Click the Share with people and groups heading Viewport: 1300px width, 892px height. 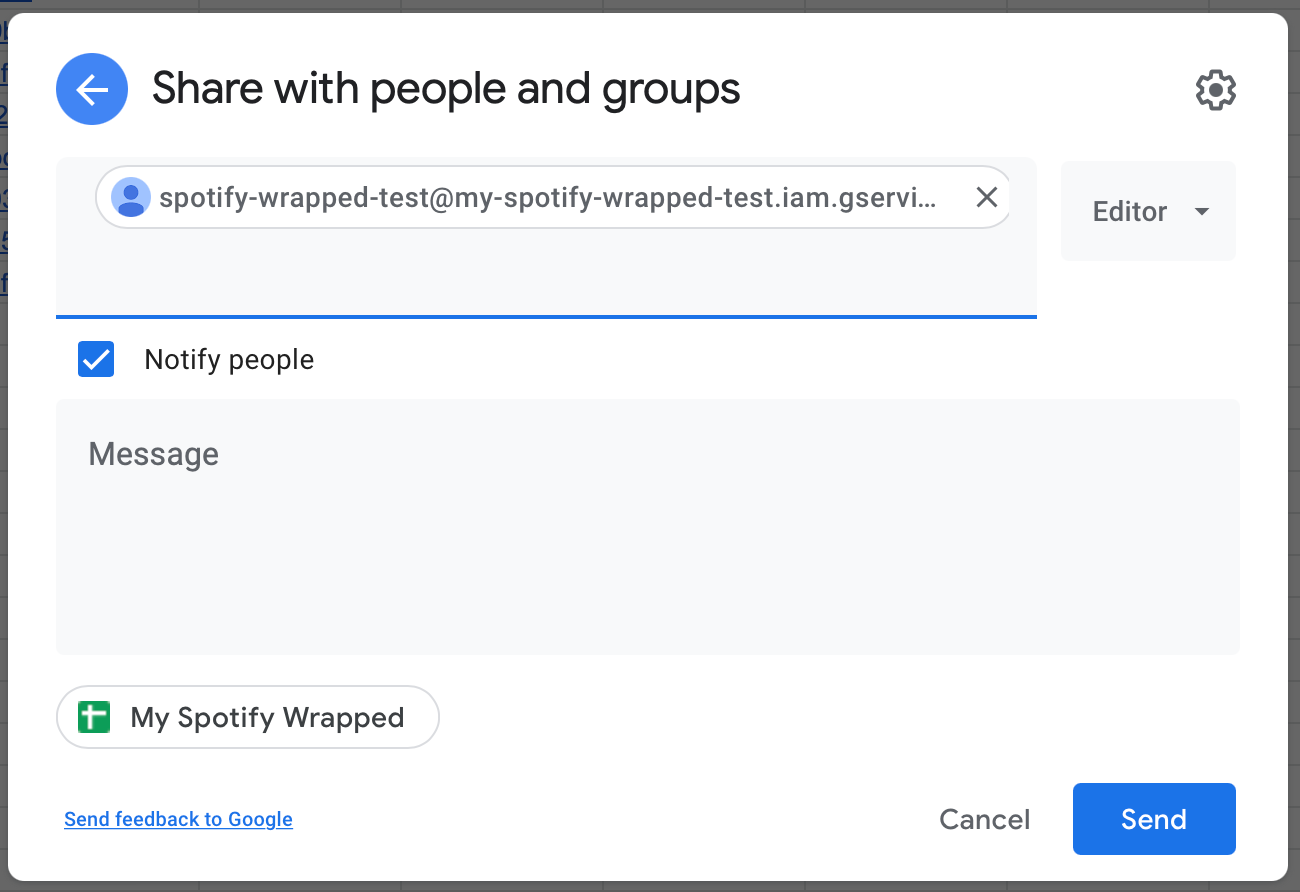(x=446, y=89)
